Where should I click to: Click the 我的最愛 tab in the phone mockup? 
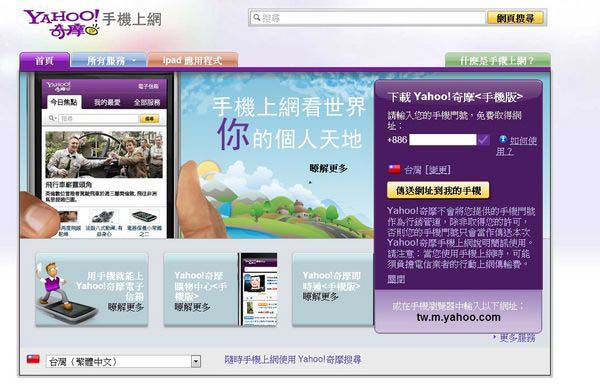click(107, 103)
